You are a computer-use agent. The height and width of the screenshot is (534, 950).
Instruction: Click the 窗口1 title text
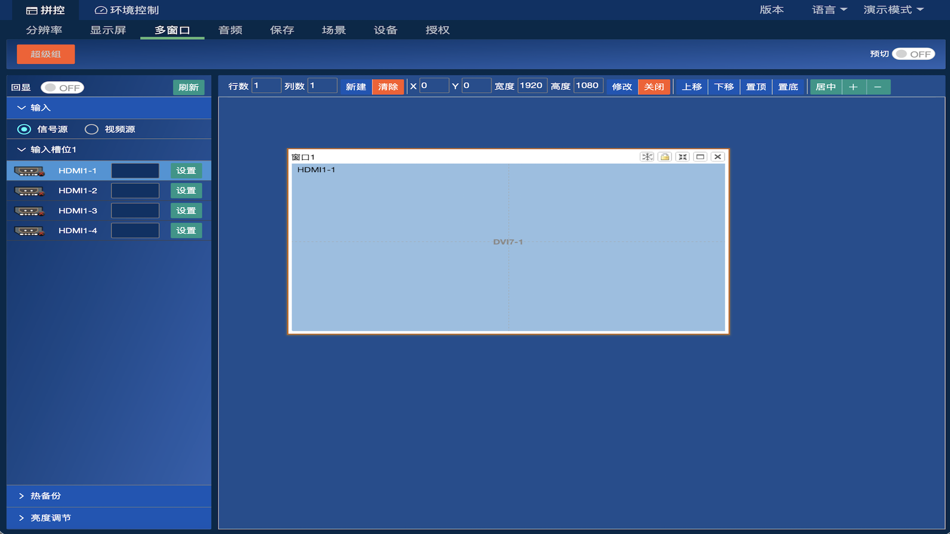pyautogui.click(x=303, y=158)
